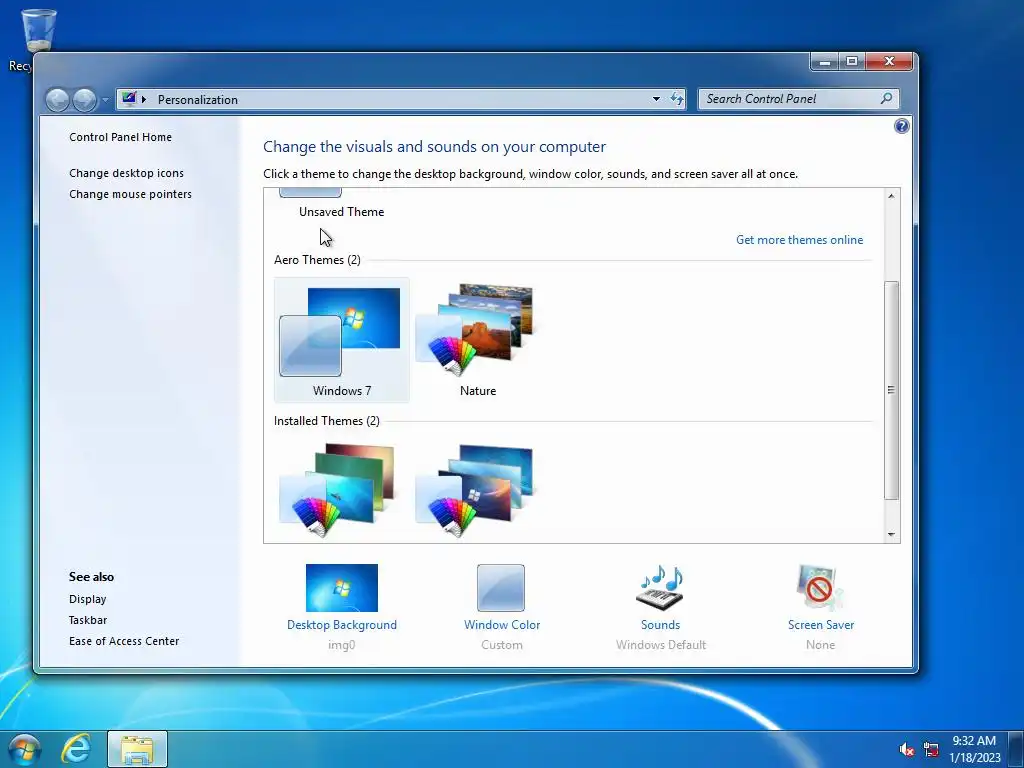Click the Refresh button in address bar
This screenshot has width=1024, height=768.
pos(677,99)
